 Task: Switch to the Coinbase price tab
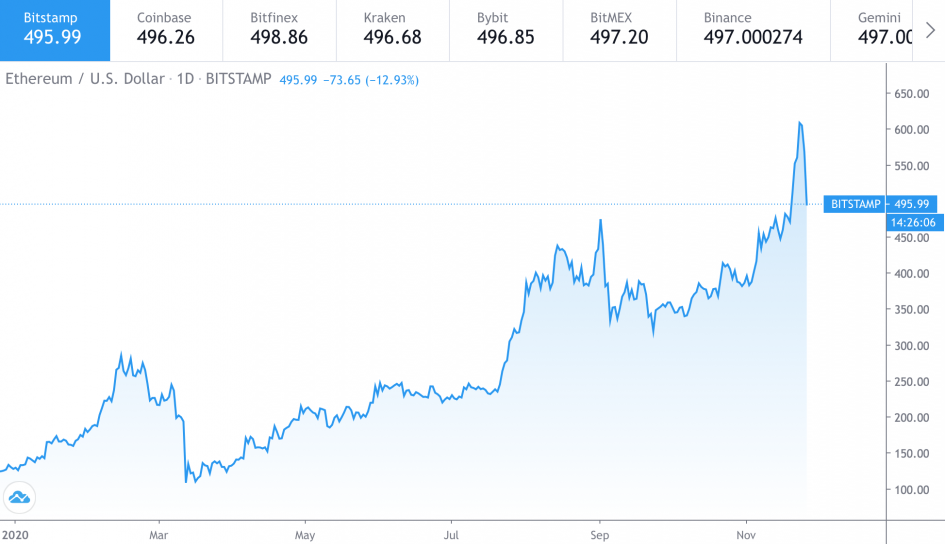(x=165, y=28)
